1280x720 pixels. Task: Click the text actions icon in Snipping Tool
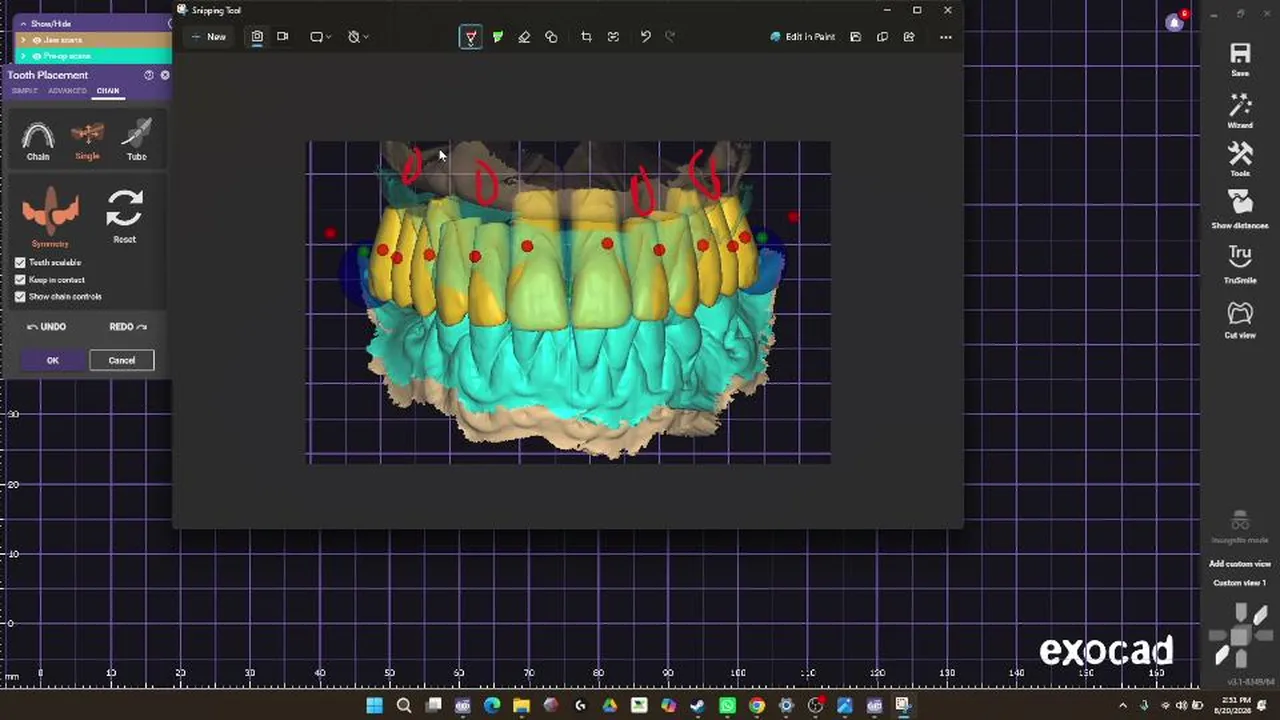point(613,37)
